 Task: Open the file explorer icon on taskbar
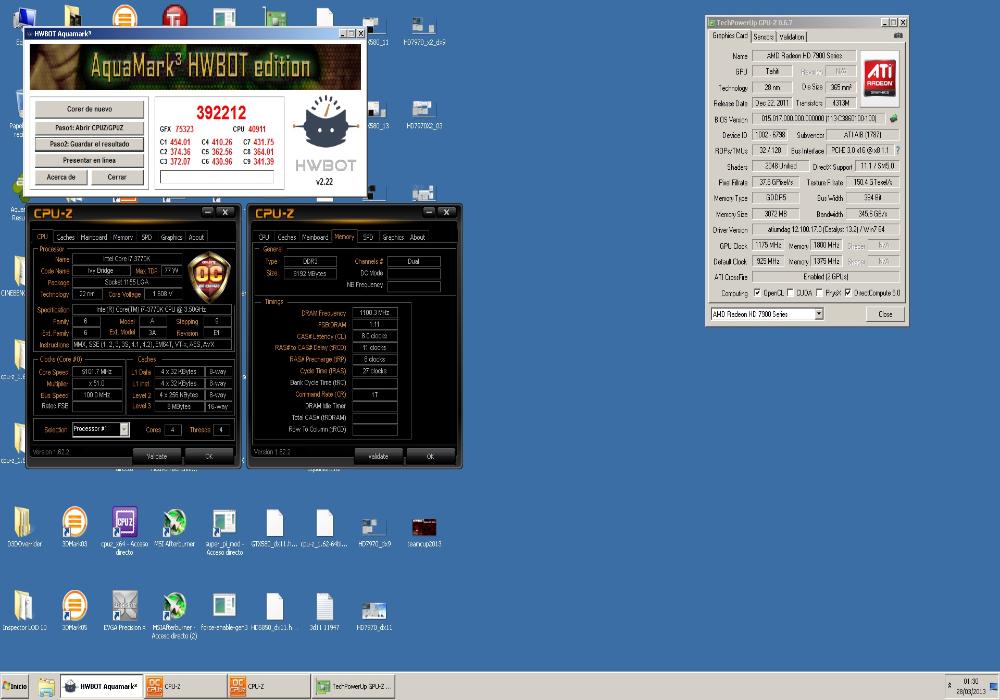46,687
